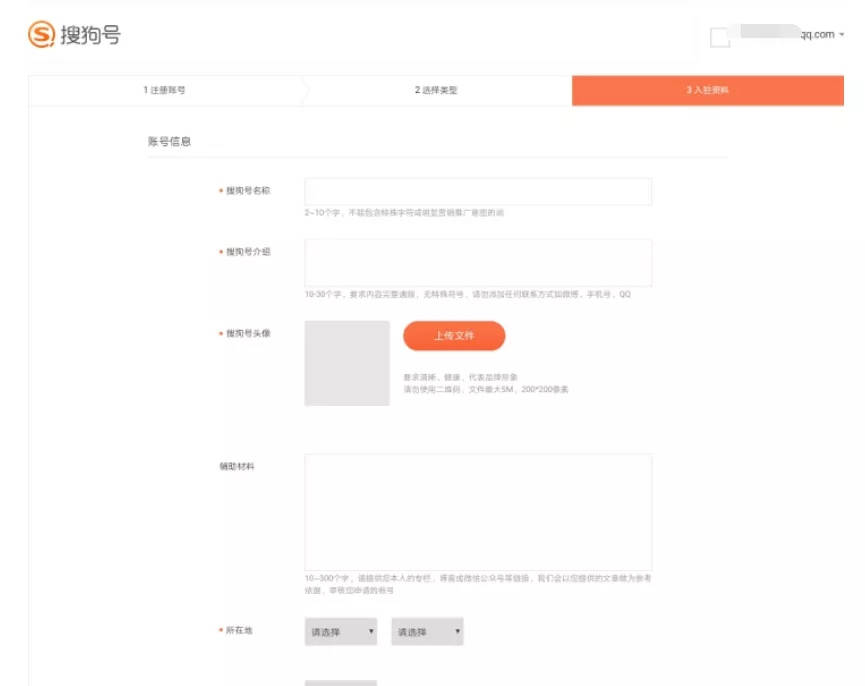Click the hint text starting with 10~300个字
The height and width of the screenshot is (686, 865).
(478, 584)
